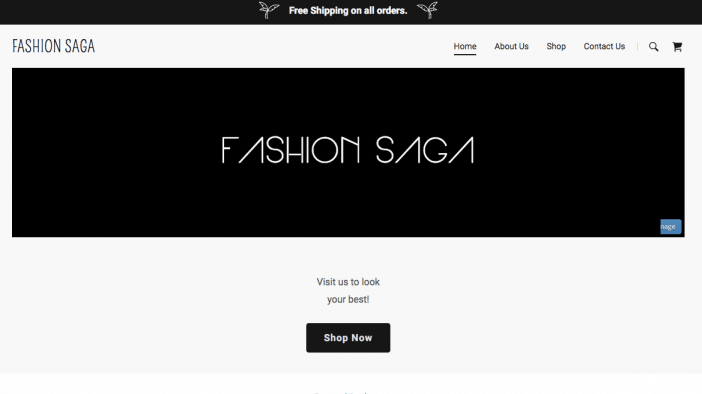Open the shopping cart icon
This screenshot has width=702, height=394.
pyautogui.click(x=677, y=47)
